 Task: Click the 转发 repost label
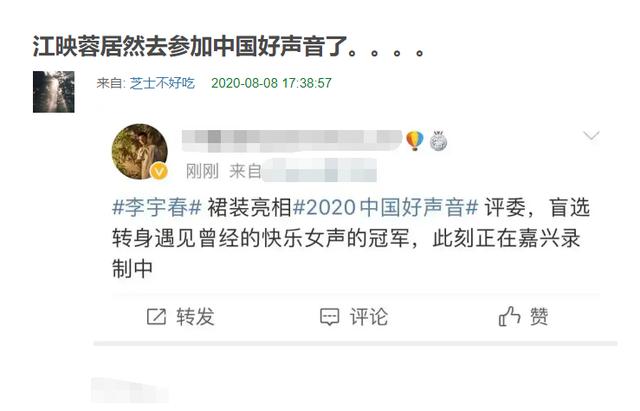195,317
